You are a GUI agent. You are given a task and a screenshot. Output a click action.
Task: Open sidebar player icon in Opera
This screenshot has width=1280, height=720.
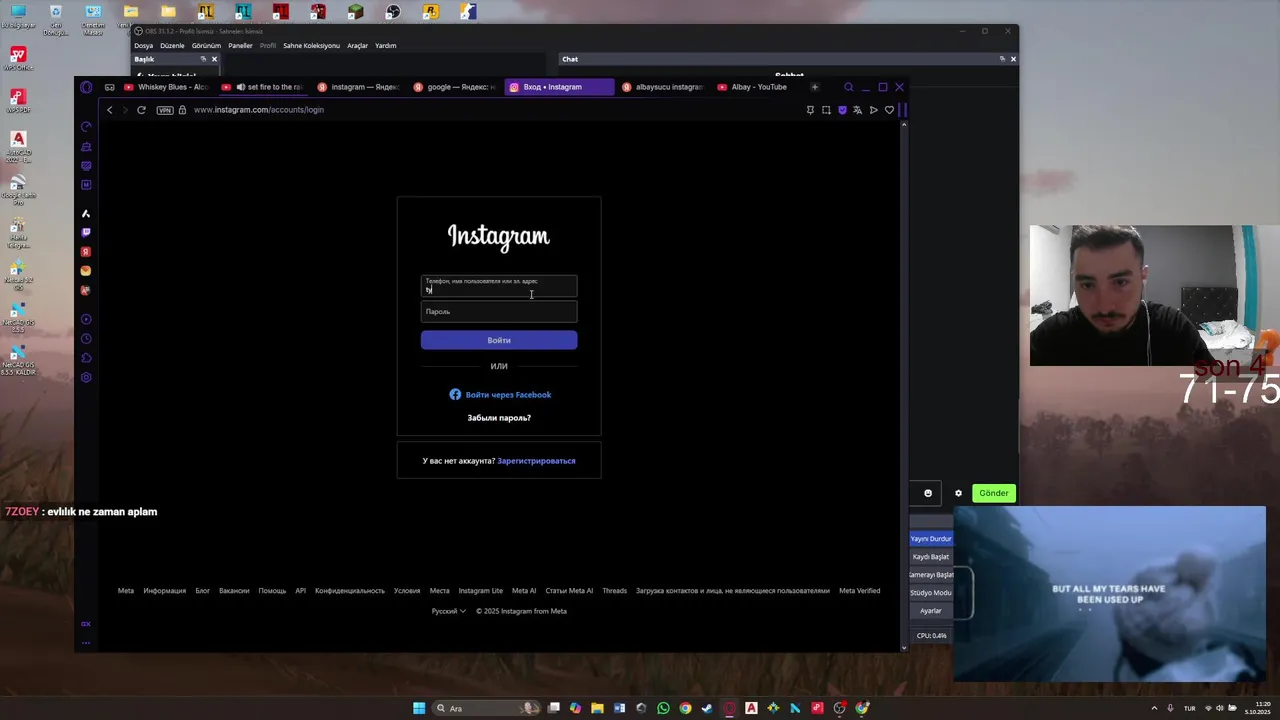tap(86, 319)
